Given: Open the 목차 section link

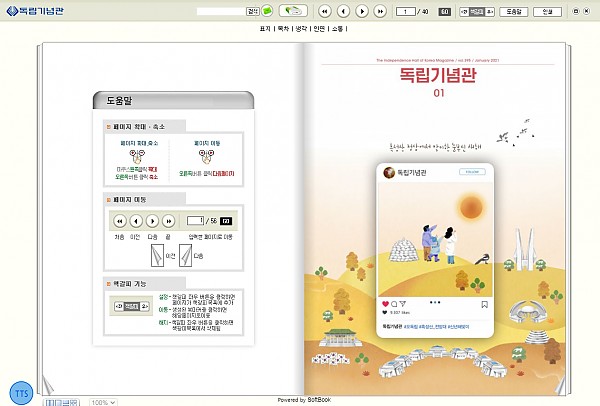Looking at the screenshot, I should click(x=283, y=29).
